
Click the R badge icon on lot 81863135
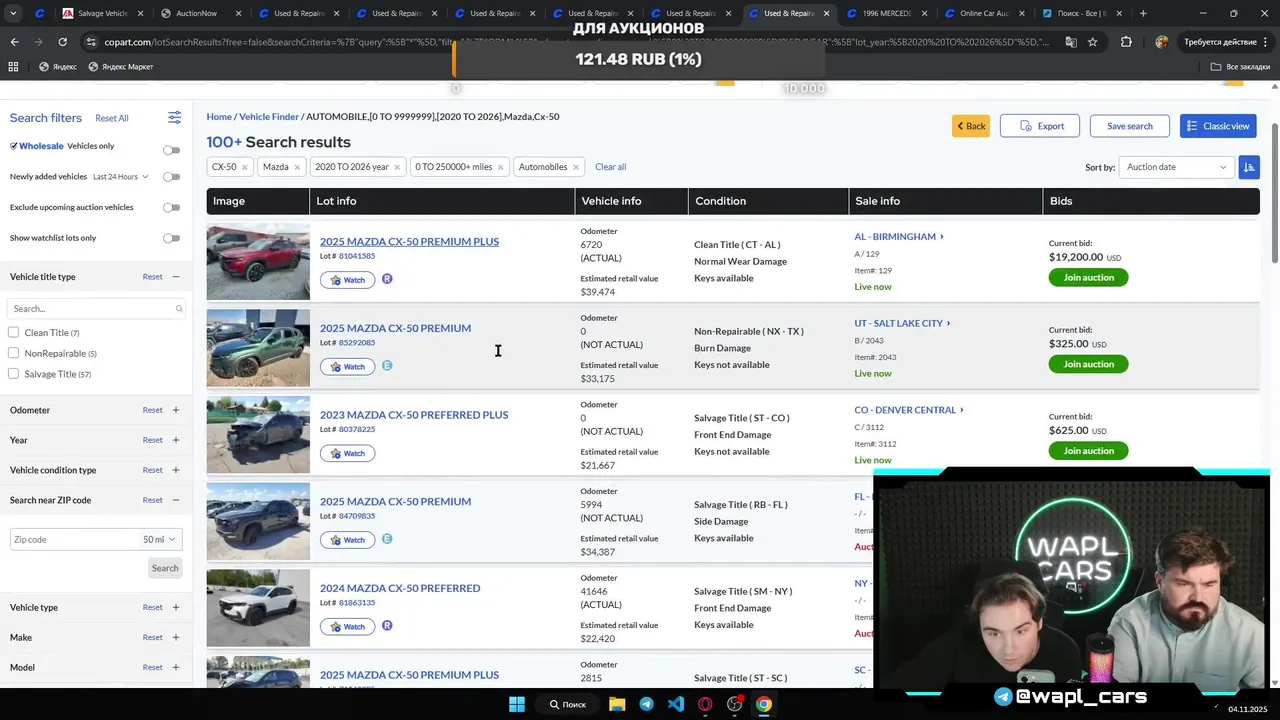click(387, 626)
